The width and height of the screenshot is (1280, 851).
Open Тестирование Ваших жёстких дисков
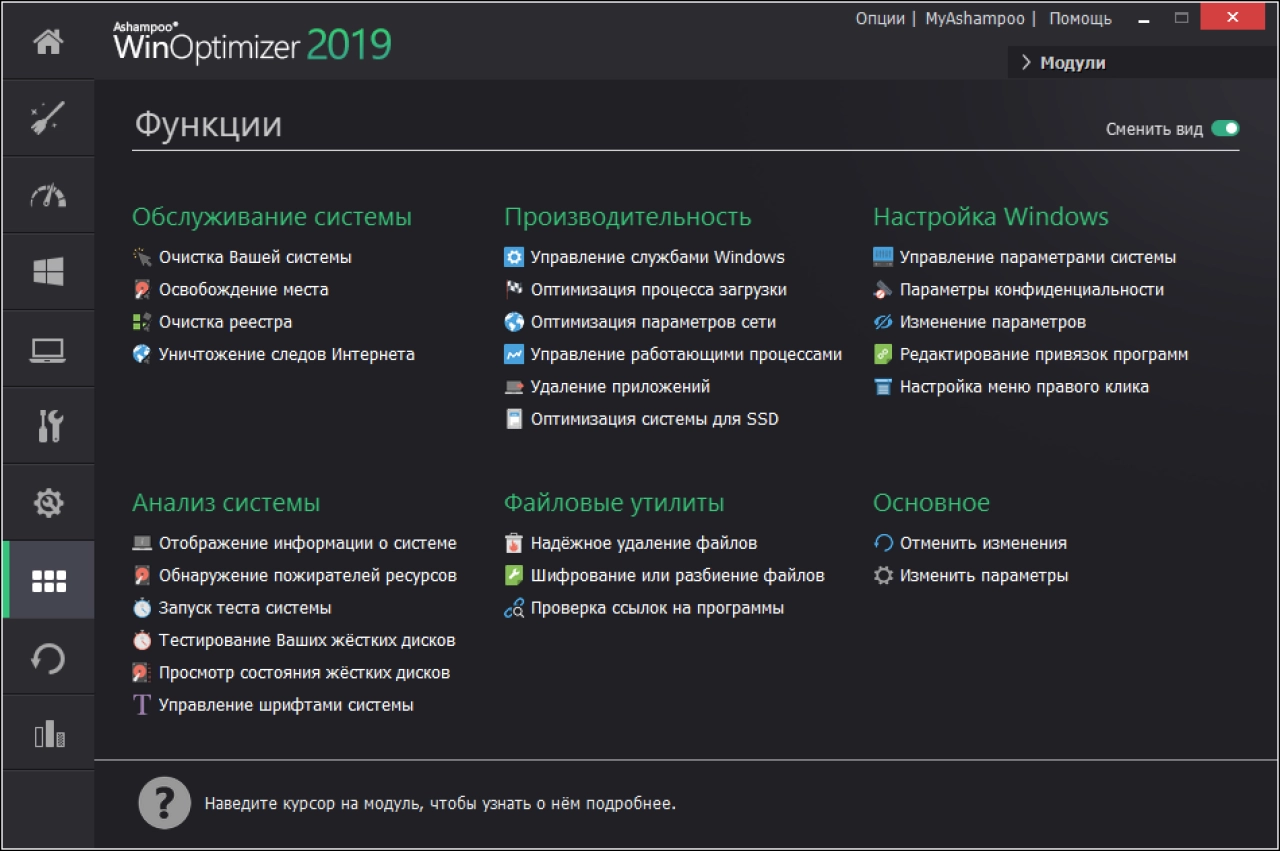pyautogui.click(x=307, y=640)
